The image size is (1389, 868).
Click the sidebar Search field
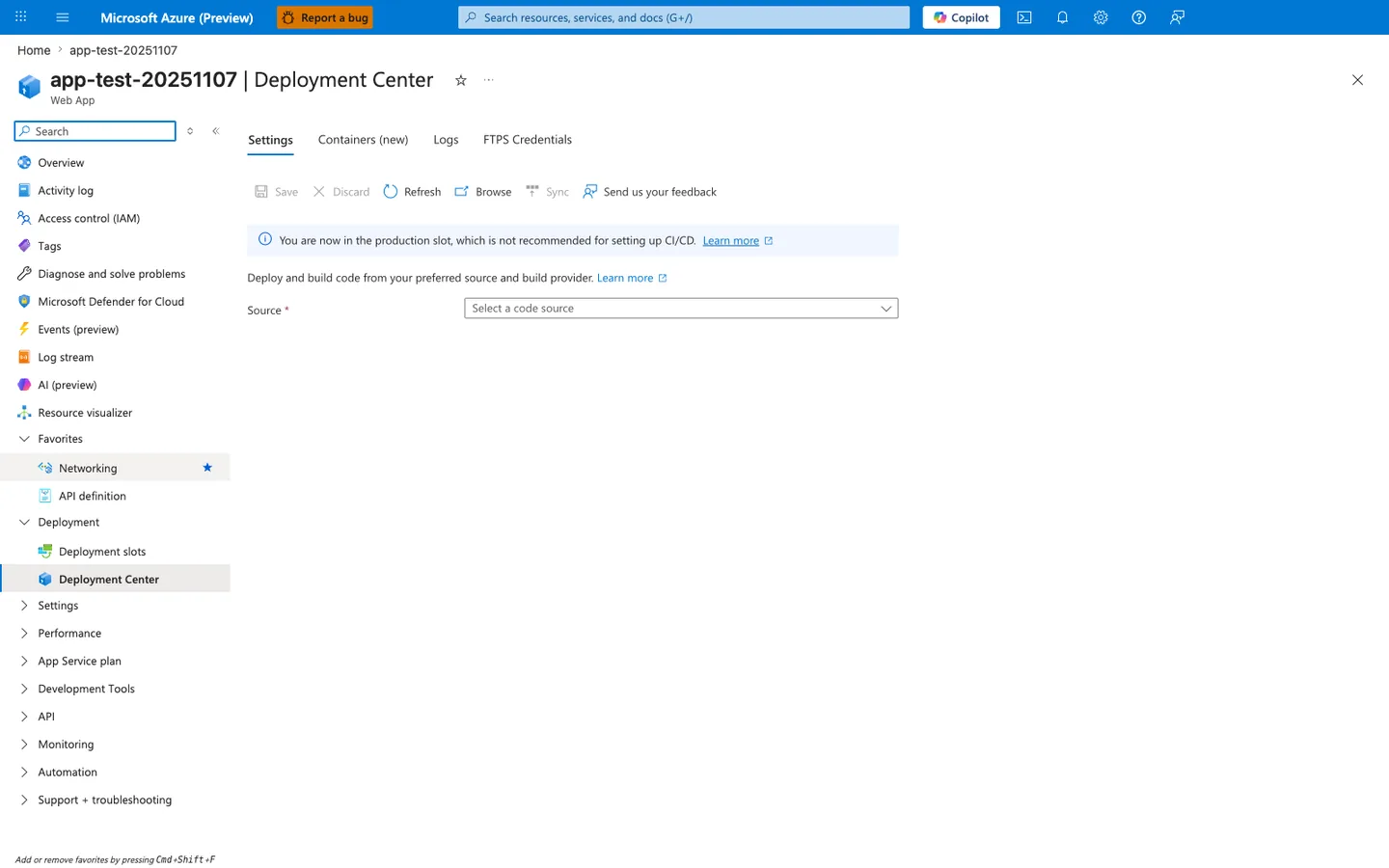pyautogui.click(x=95, y=131)
